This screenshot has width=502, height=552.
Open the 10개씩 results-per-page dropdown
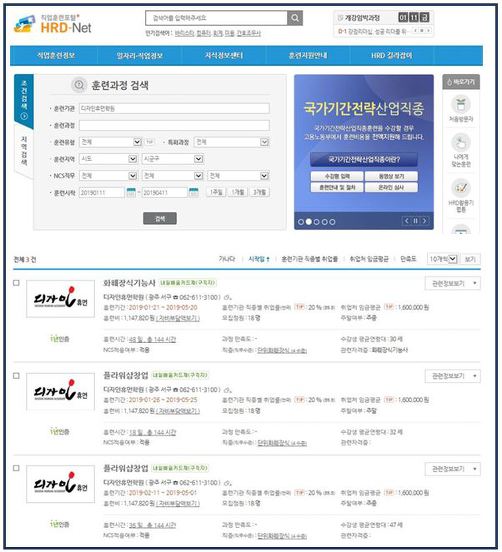[x=442, y=259]
